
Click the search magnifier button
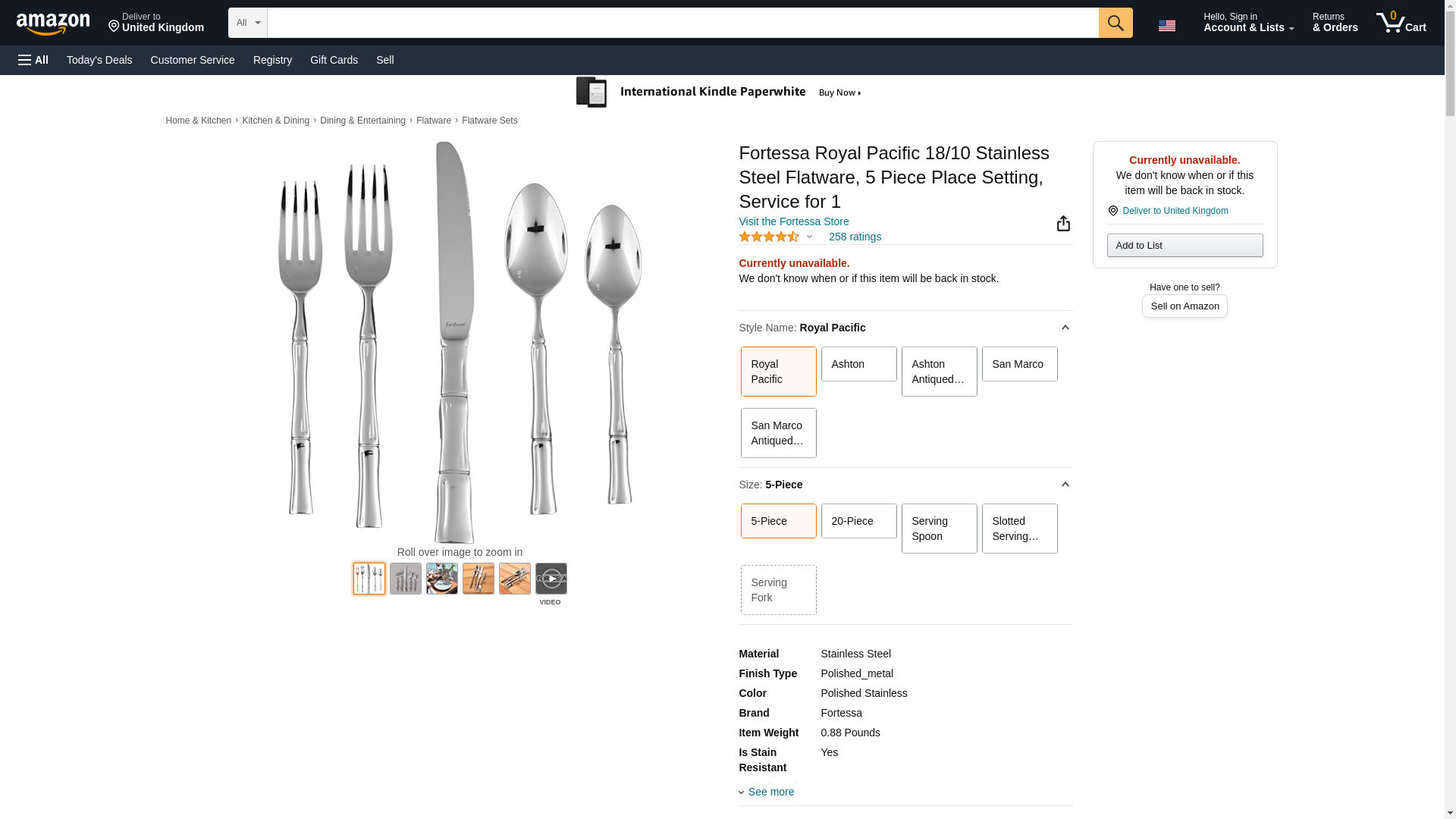click(1115, 23)
